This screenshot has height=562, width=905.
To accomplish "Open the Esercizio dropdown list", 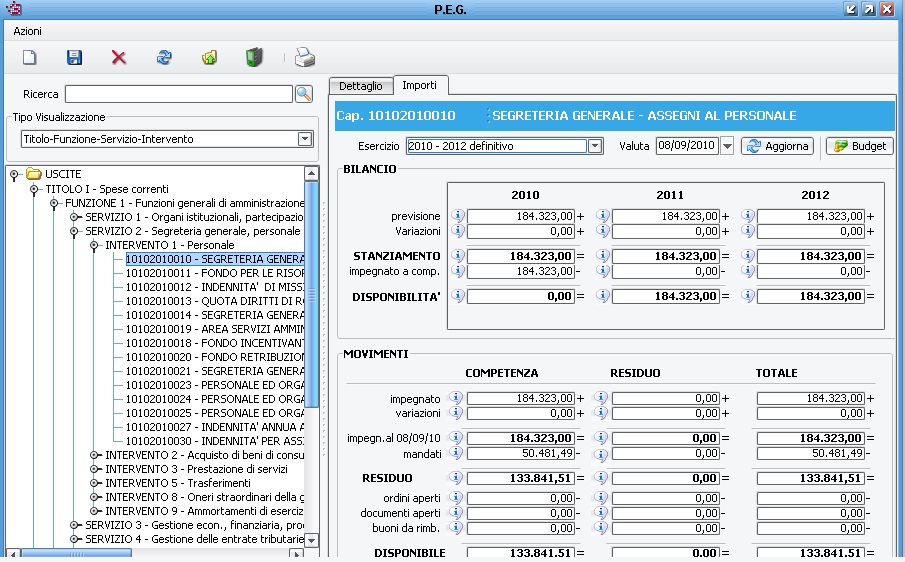I will 595,146.
